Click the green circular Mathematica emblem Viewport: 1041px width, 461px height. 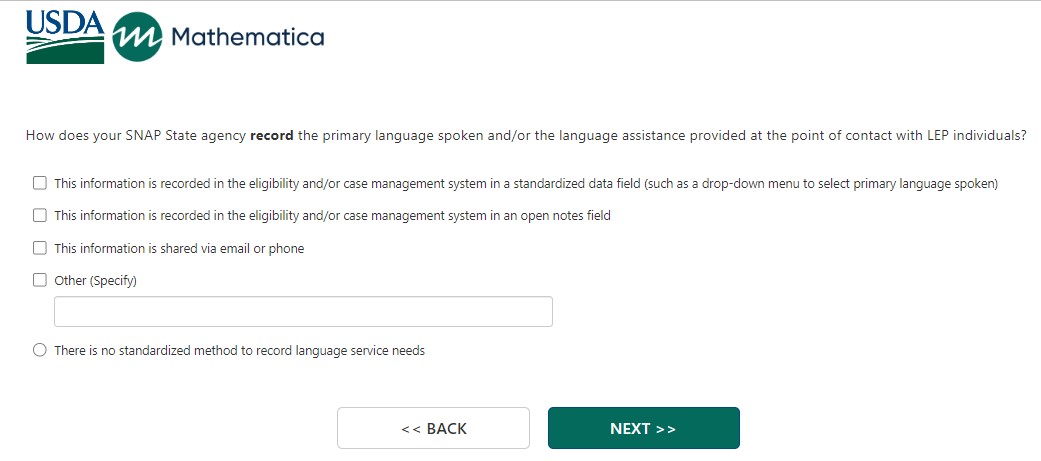[137, 38]
